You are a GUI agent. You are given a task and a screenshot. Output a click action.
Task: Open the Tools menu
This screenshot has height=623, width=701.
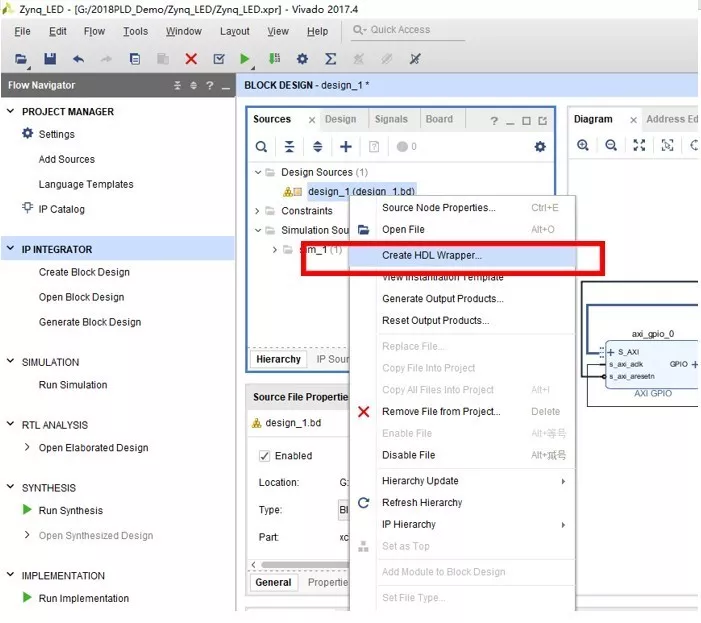click(135, 31)
